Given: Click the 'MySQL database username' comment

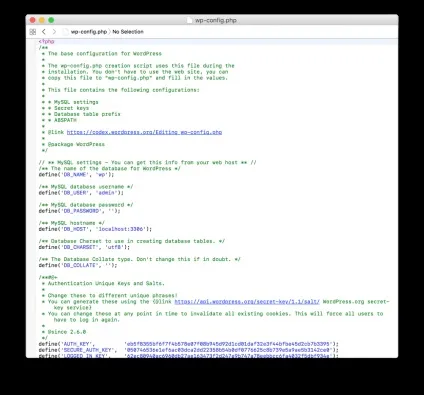Looking at the screenshot, I should (86, 187).
